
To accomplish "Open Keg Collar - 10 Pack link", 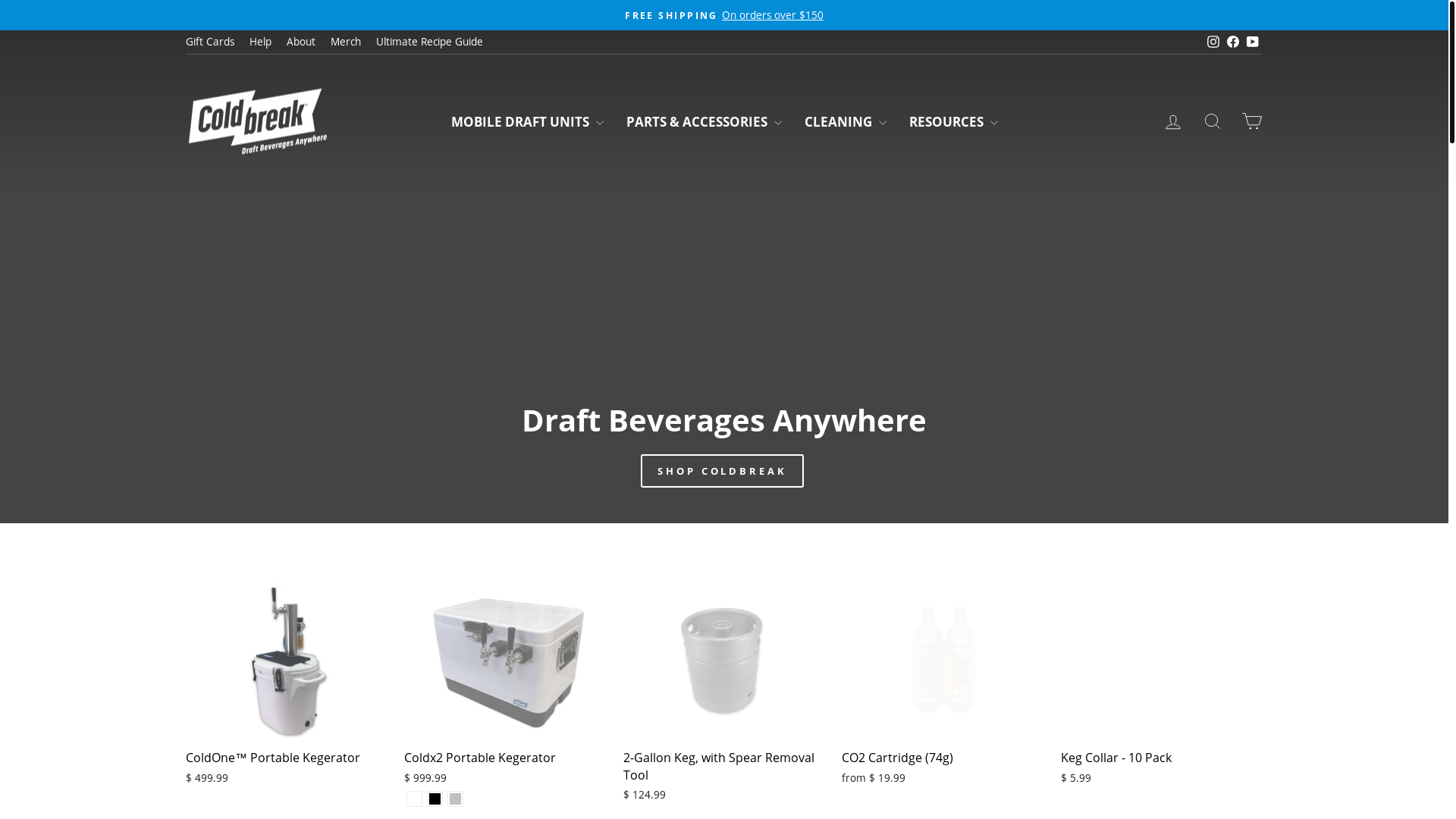I will (x=1116, y=758).
